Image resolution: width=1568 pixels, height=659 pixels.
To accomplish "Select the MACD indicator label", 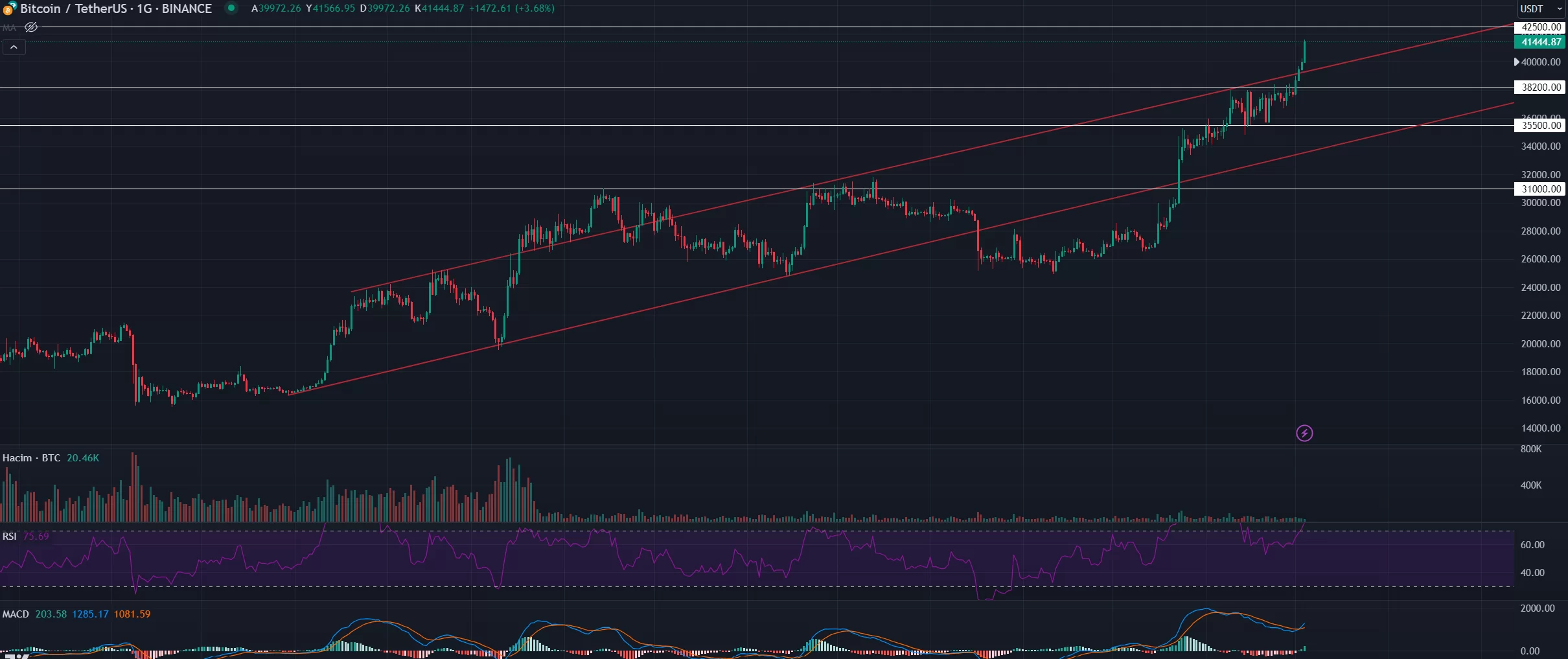I will (x=16, y=614).
